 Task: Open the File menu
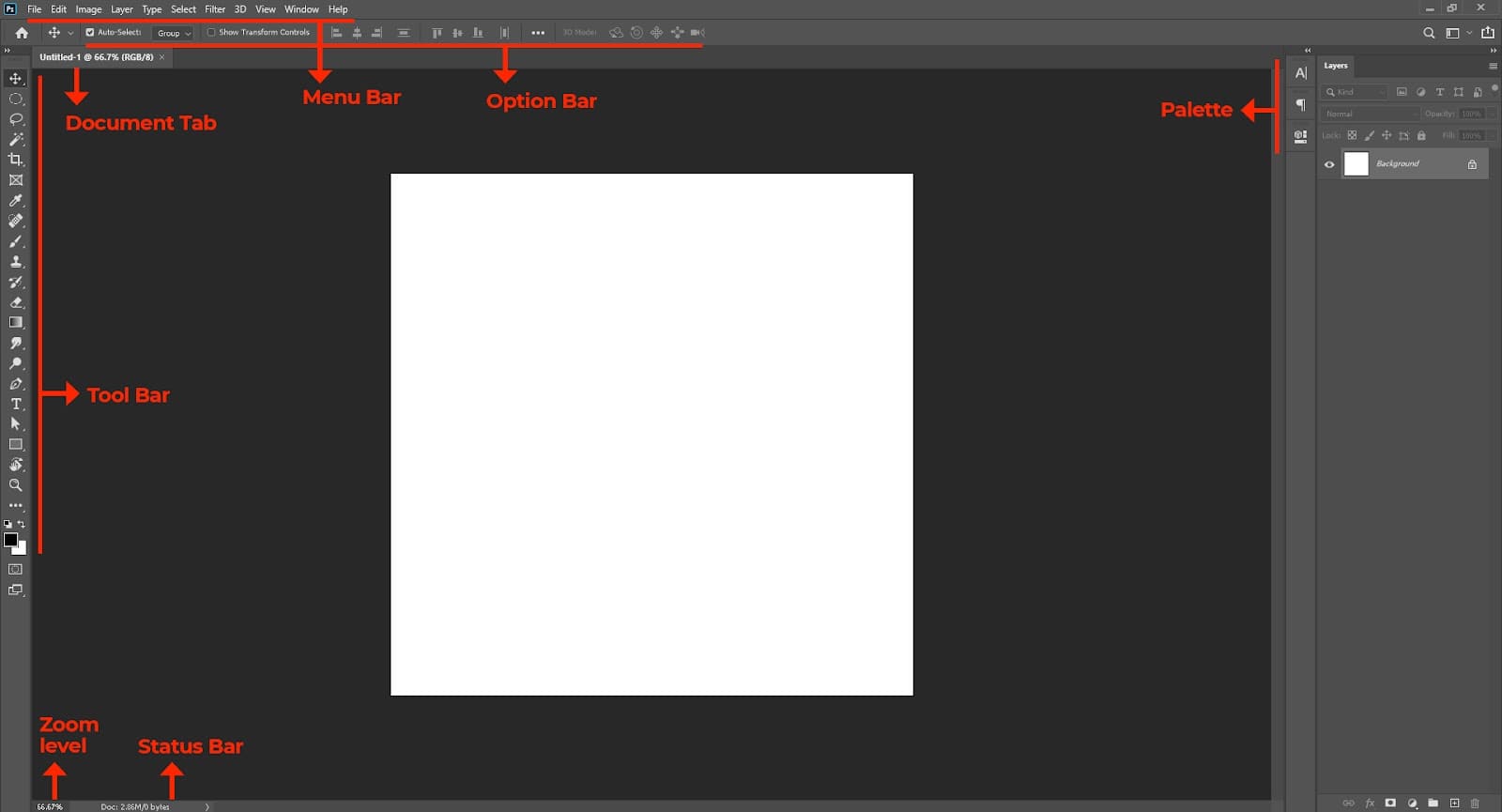pyautogui.click(x=35, y=9)
